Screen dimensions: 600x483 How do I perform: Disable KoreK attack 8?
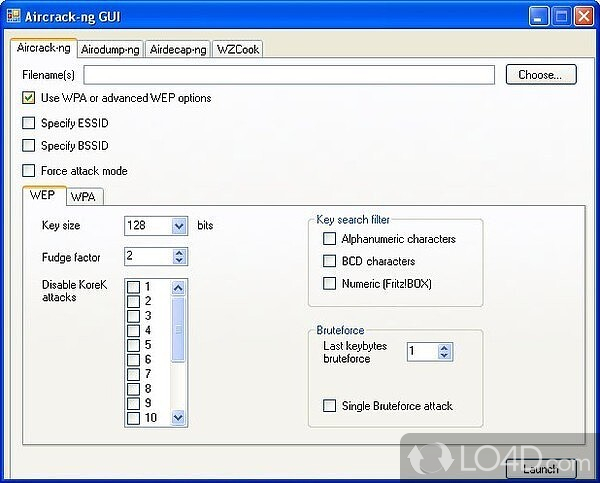click(134, 389)
